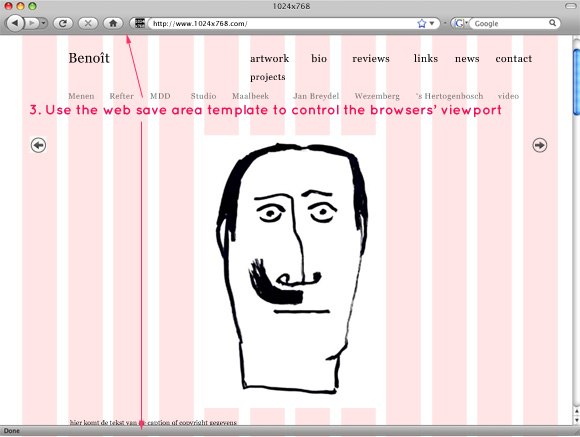
Task: Go back with the browser Back button
Action: pos(15,23)
